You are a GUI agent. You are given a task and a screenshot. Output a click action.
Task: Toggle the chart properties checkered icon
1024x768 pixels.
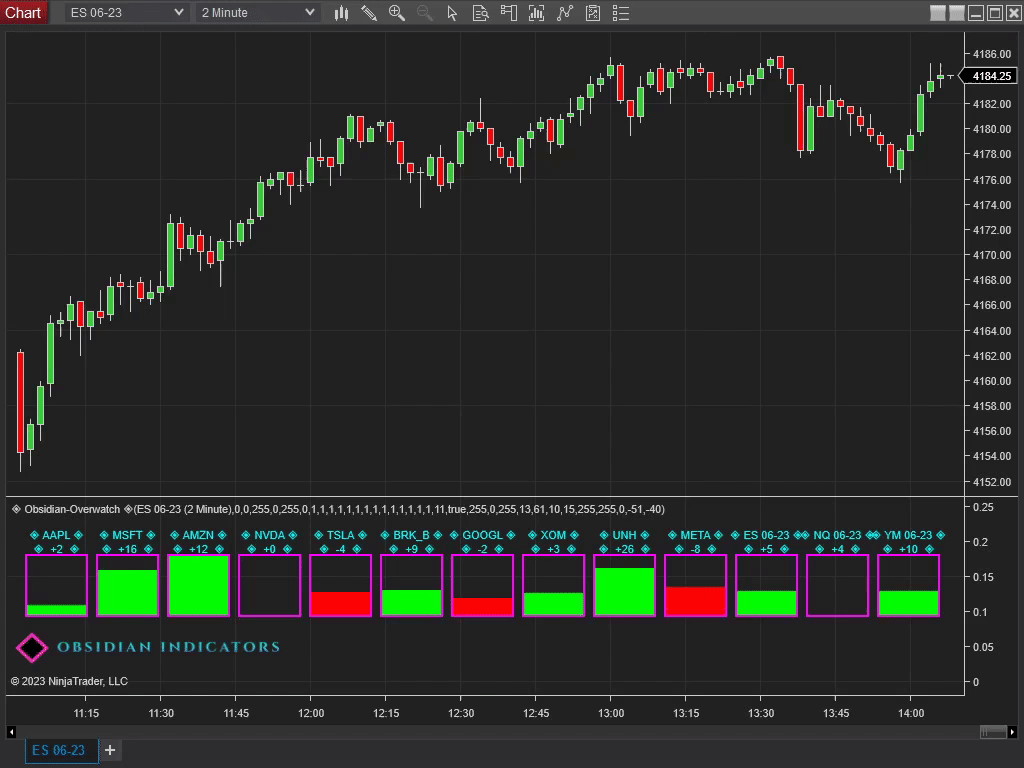tap(593, 13)
